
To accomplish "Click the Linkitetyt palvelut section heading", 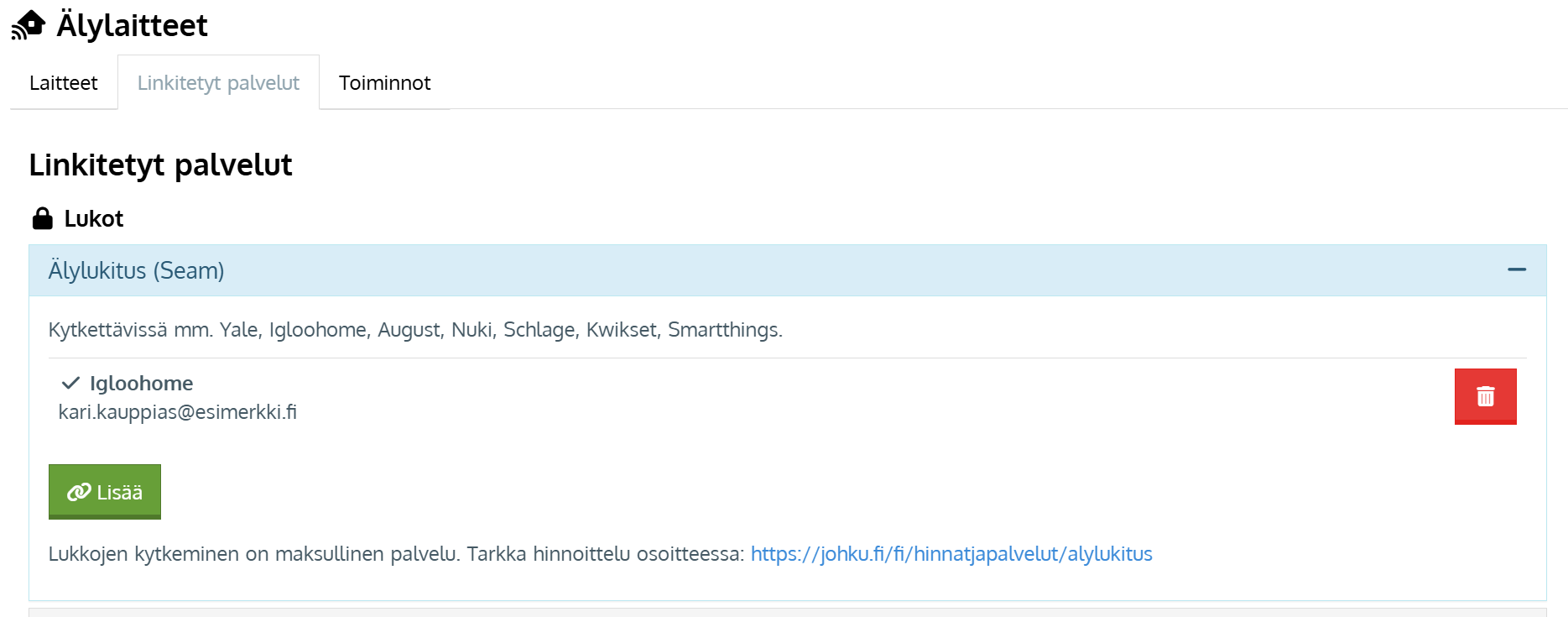I will pyautogui.click(x=160, y=165).
